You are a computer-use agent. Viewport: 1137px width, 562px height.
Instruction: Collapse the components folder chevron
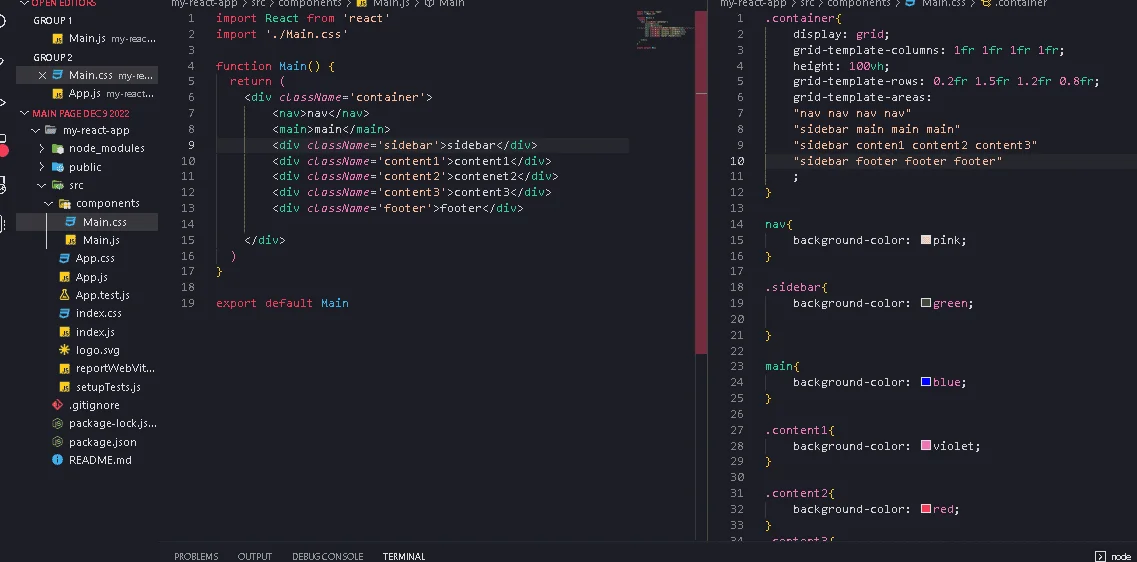[x=49, y=204]
